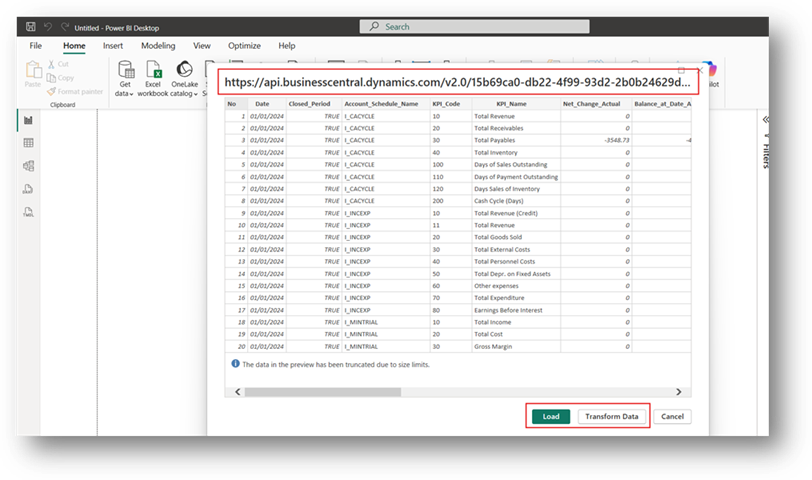
Task: Click the Undo arrow in title bar
Action: (50, 27)
